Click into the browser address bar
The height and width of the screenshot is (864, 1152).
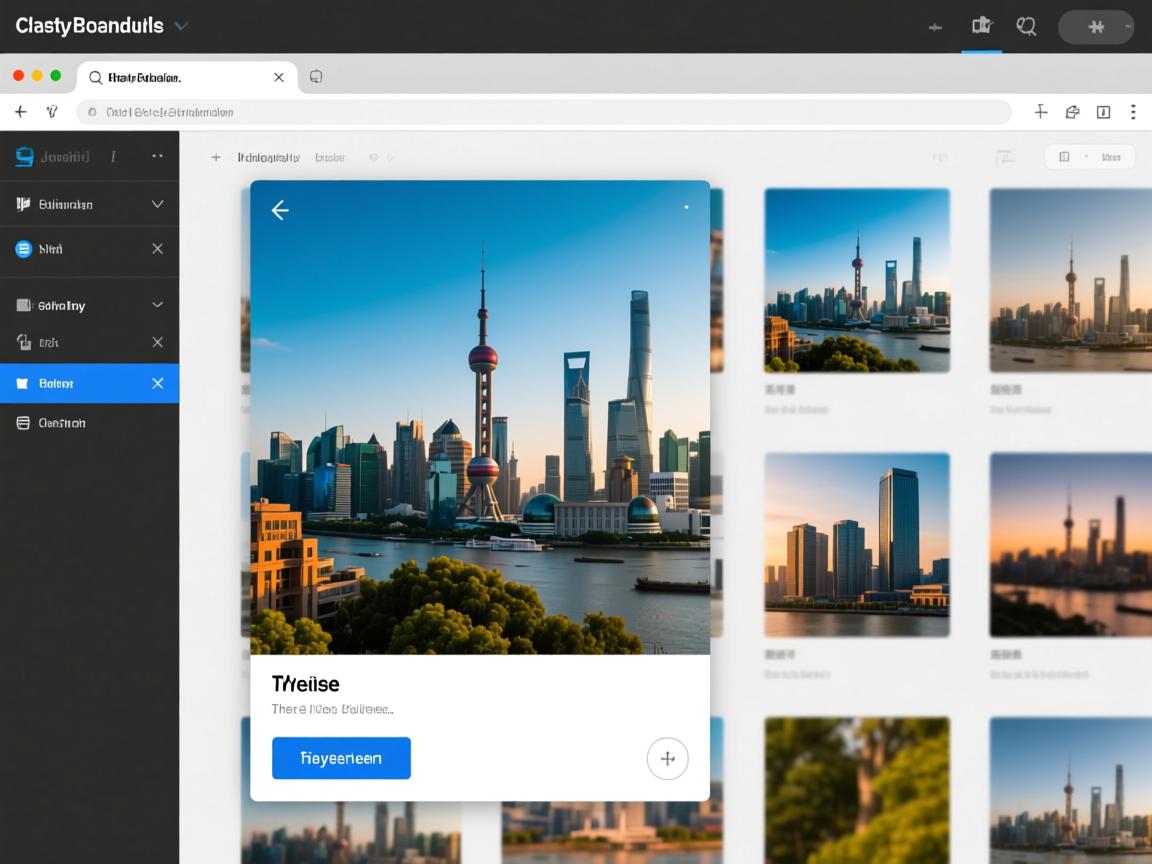pos(540,112)
